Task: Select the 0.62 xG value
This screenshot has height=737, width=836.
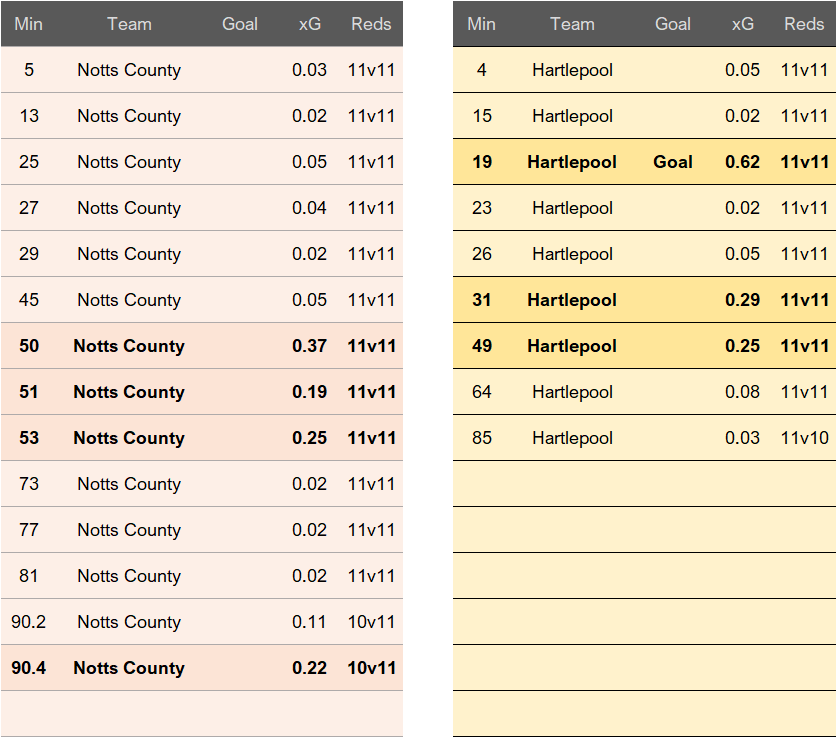Action: tap(742, 162)
